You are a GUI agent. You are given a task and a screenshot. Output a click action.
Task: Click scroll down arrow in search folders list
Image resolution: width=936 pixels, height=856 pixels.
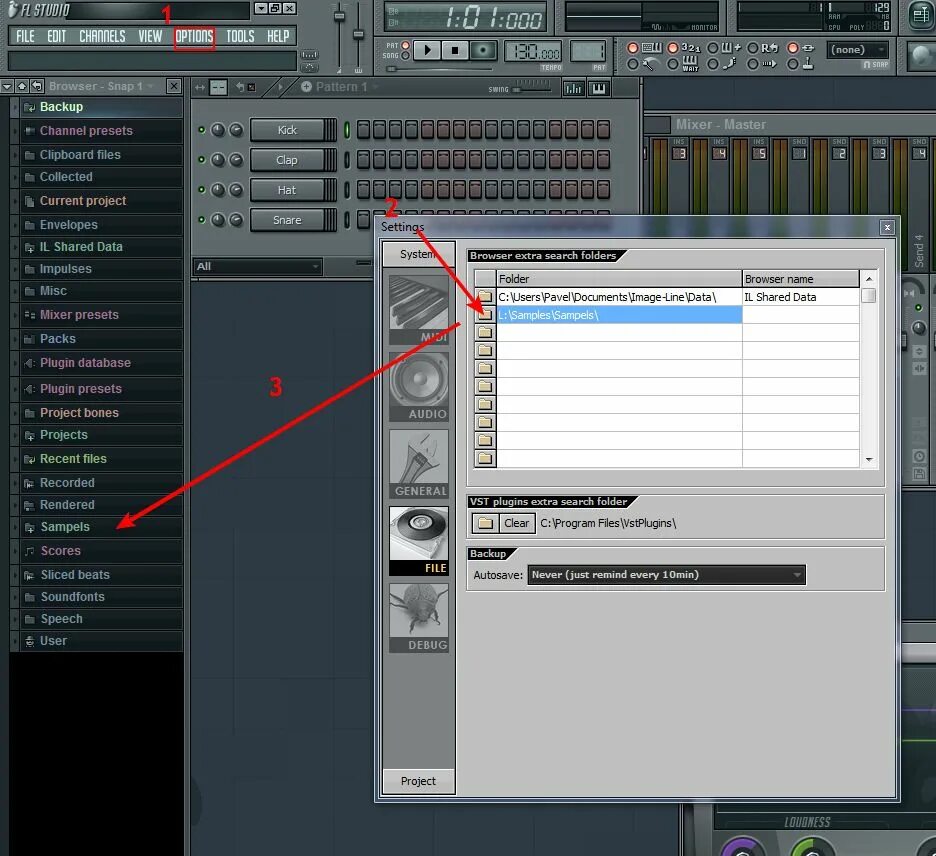click(x=869, y=460)
